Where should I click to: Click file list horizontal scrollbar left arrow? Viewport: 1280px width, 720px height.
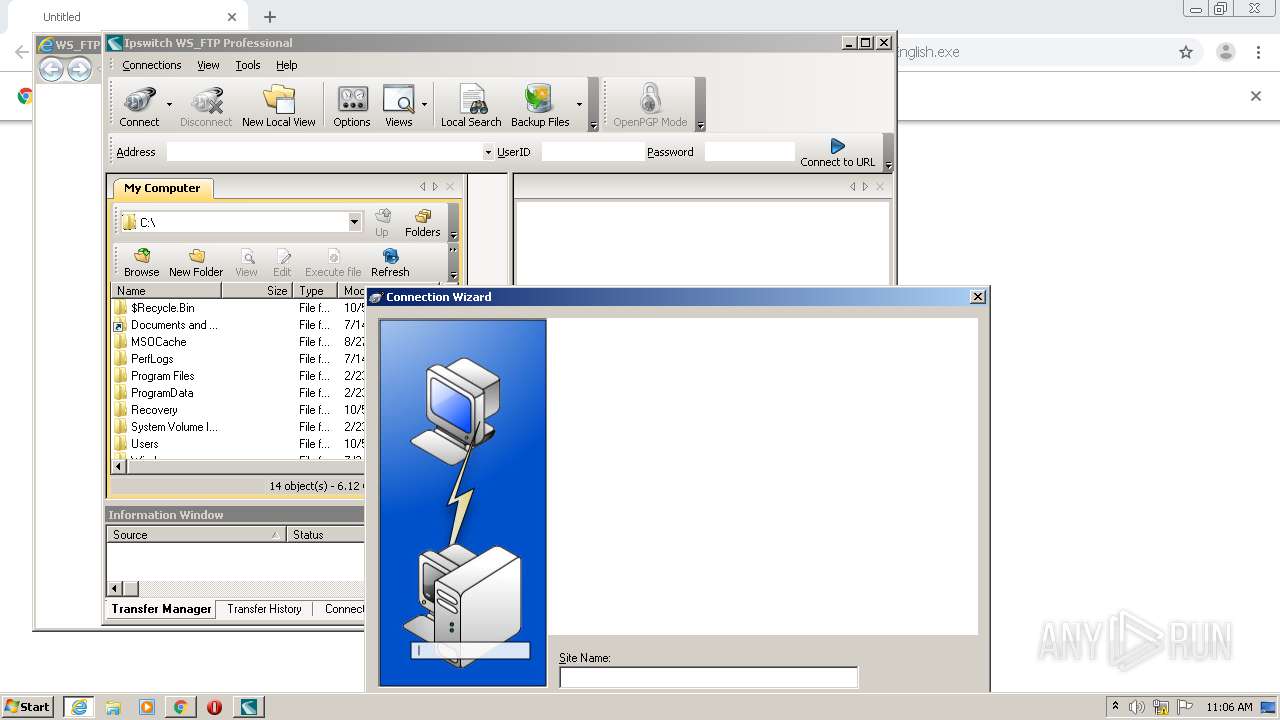tap(119, 467)
